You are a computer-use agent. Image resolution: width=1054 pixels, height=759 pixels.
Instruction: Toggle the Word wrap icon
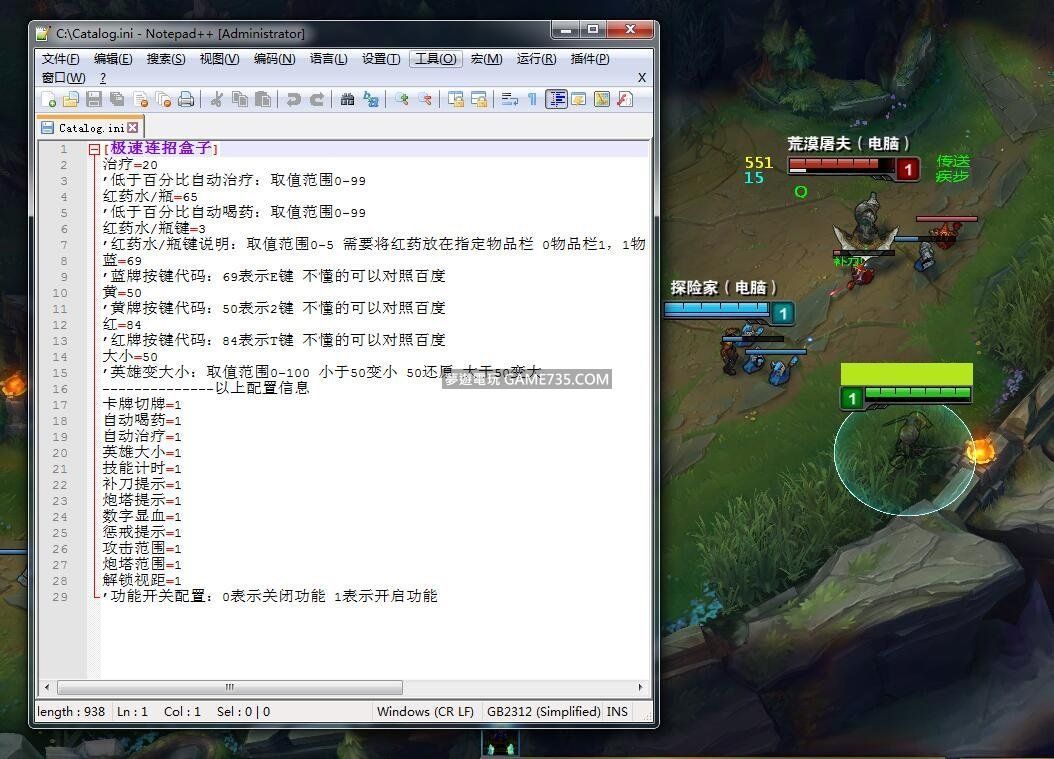tap(510, 100)
